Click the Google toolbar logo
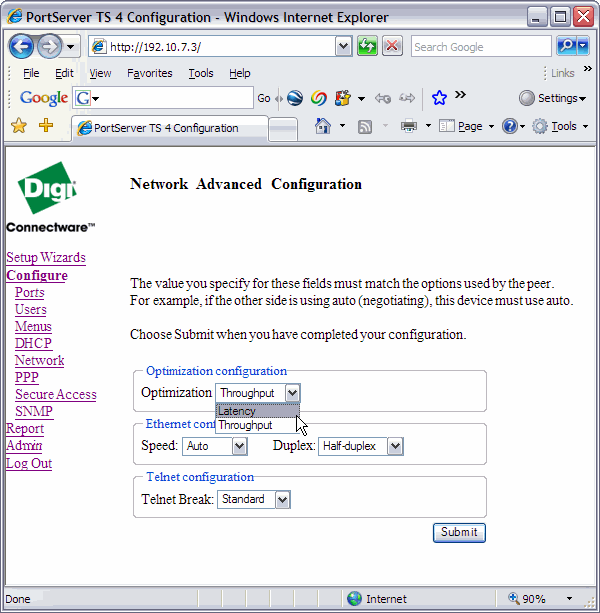The height and width of the screenshot is (613, 600). coord(44,98)
